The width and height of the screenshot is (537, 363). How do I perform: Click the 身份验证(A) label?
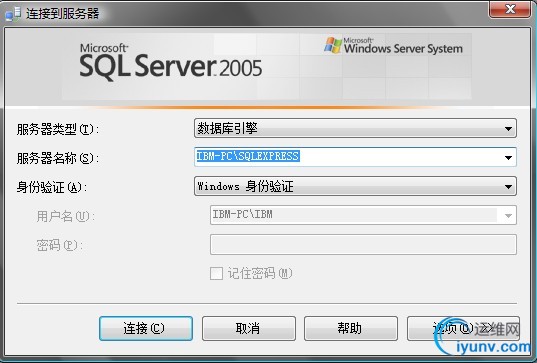pos(52,187)
